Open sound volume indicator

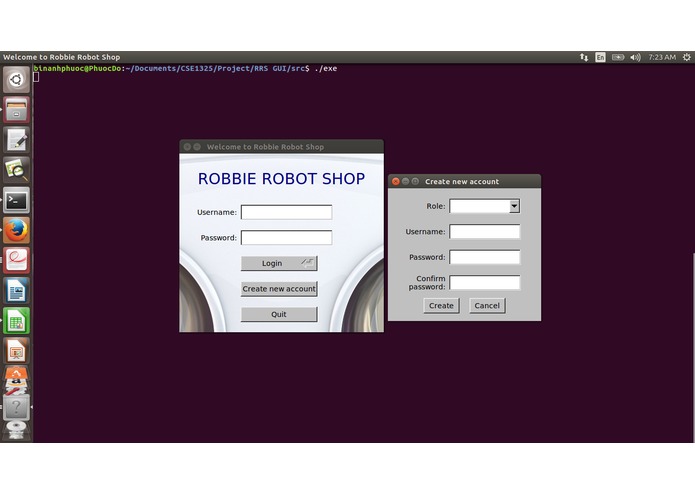pyautogui.click(x=636, y=57)
